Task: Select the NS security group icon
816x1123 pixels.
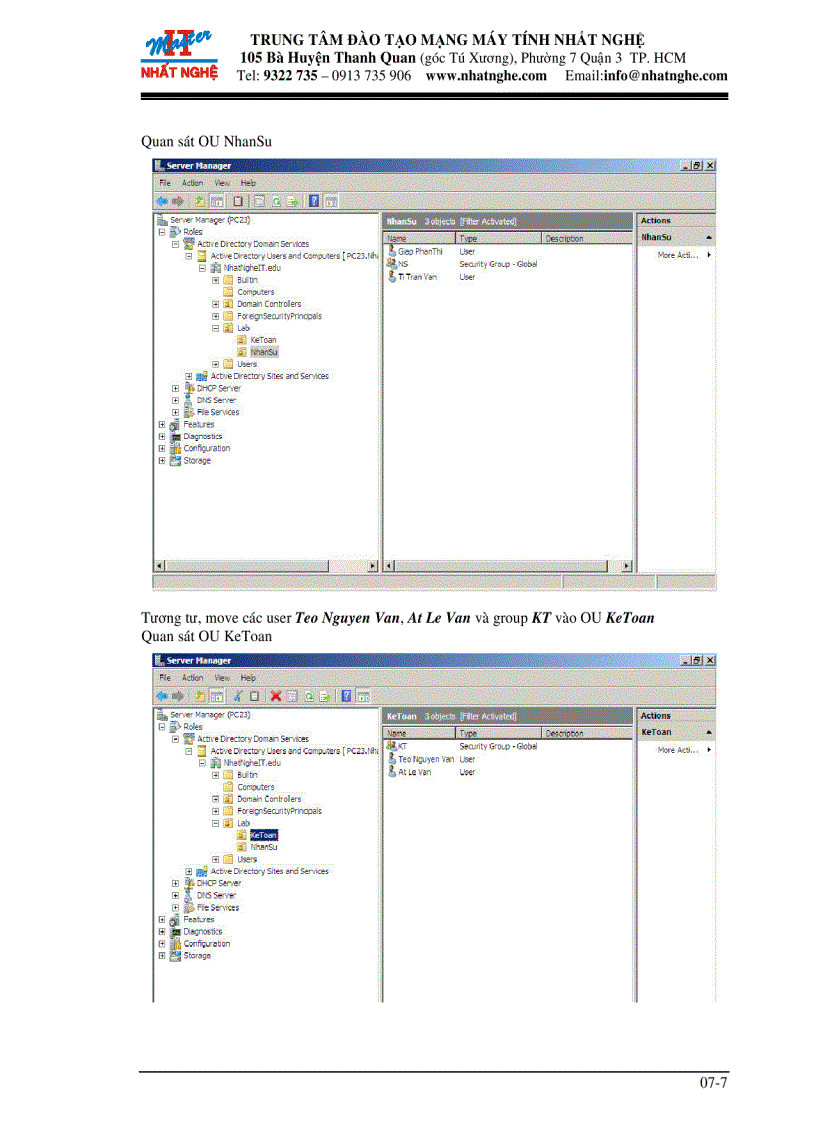Action: pos(391,264)
